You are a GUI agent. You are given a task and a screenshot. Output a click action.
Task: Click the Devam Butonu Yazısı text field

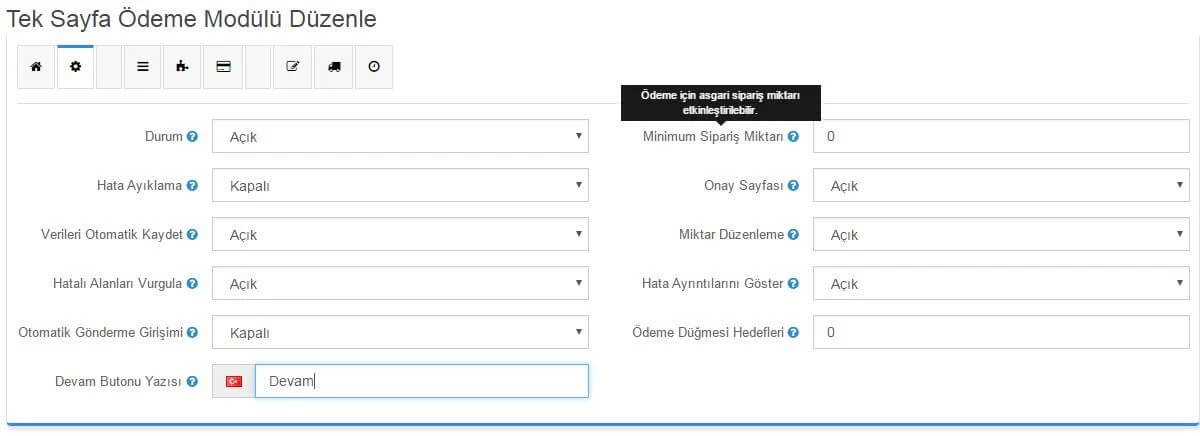[x=422, y=381]
